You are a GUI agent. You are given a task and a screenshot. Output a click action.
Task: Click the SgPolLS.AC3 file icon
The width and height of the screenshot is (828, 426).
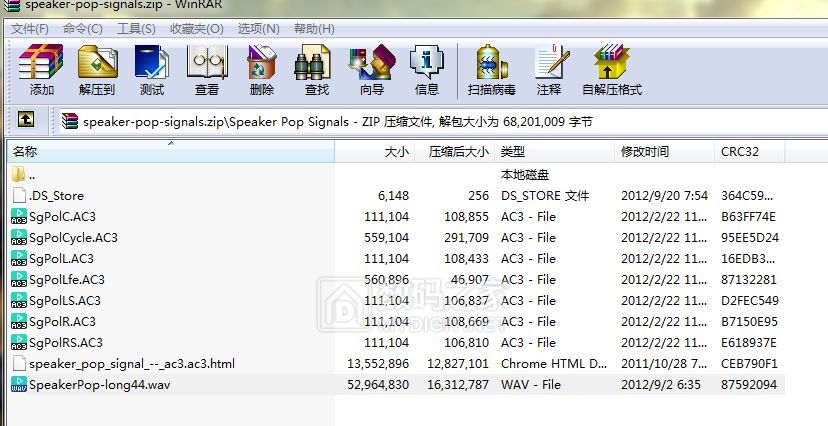(18, 300)
